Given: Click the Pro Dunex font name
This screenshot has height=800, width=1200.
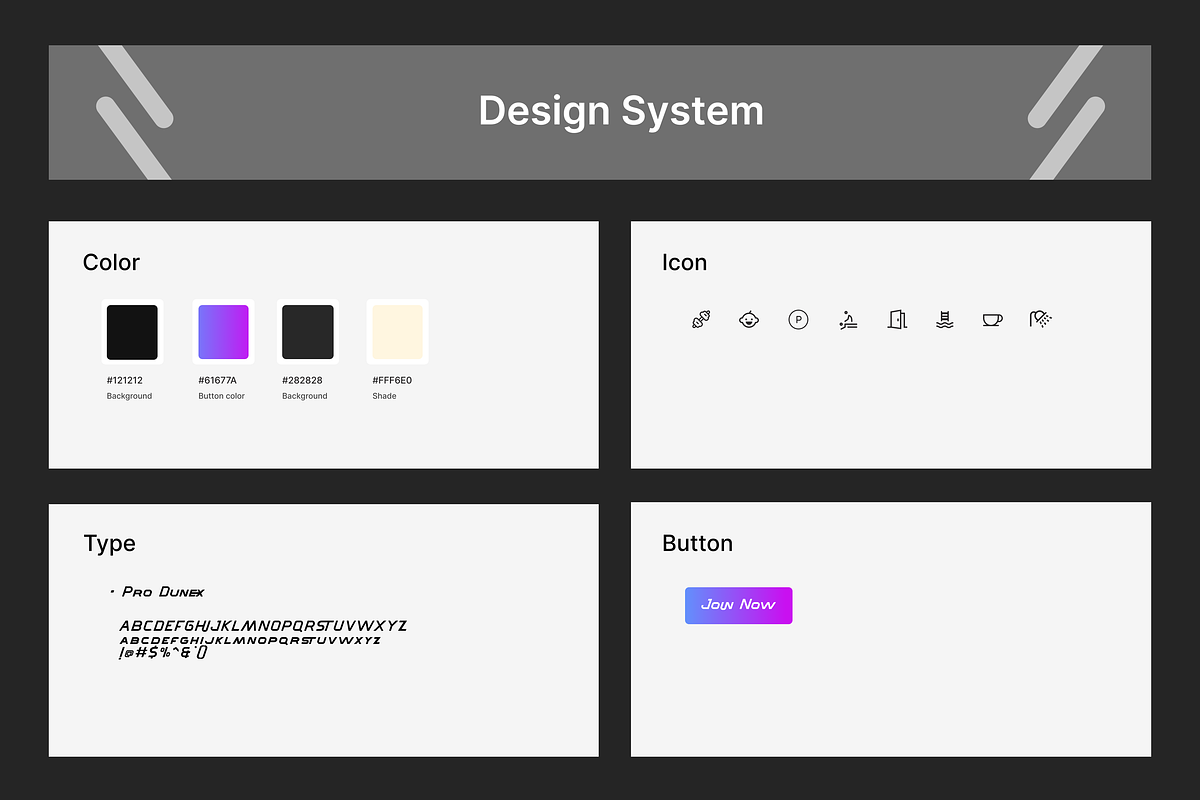Looking at the screenshot, I should 163,592.
